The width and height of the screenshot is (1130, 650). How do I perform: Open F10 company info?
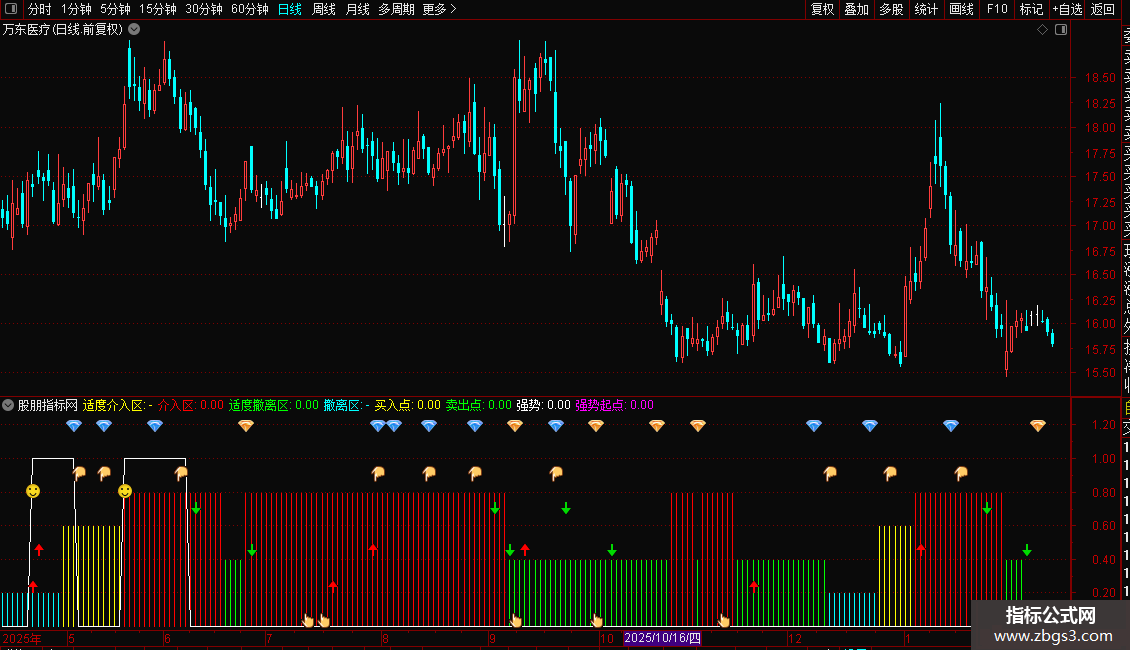tap(997, 9)
